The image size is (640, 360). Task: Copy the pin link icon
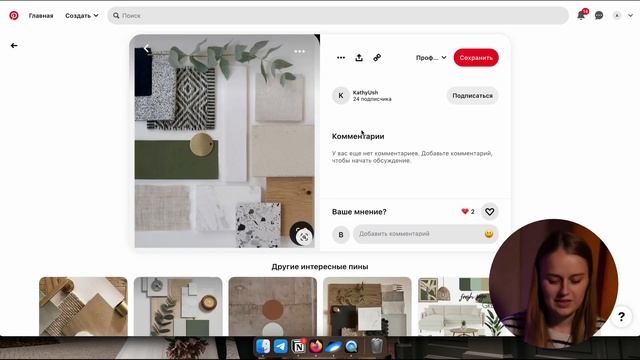[x=377, y=58]
